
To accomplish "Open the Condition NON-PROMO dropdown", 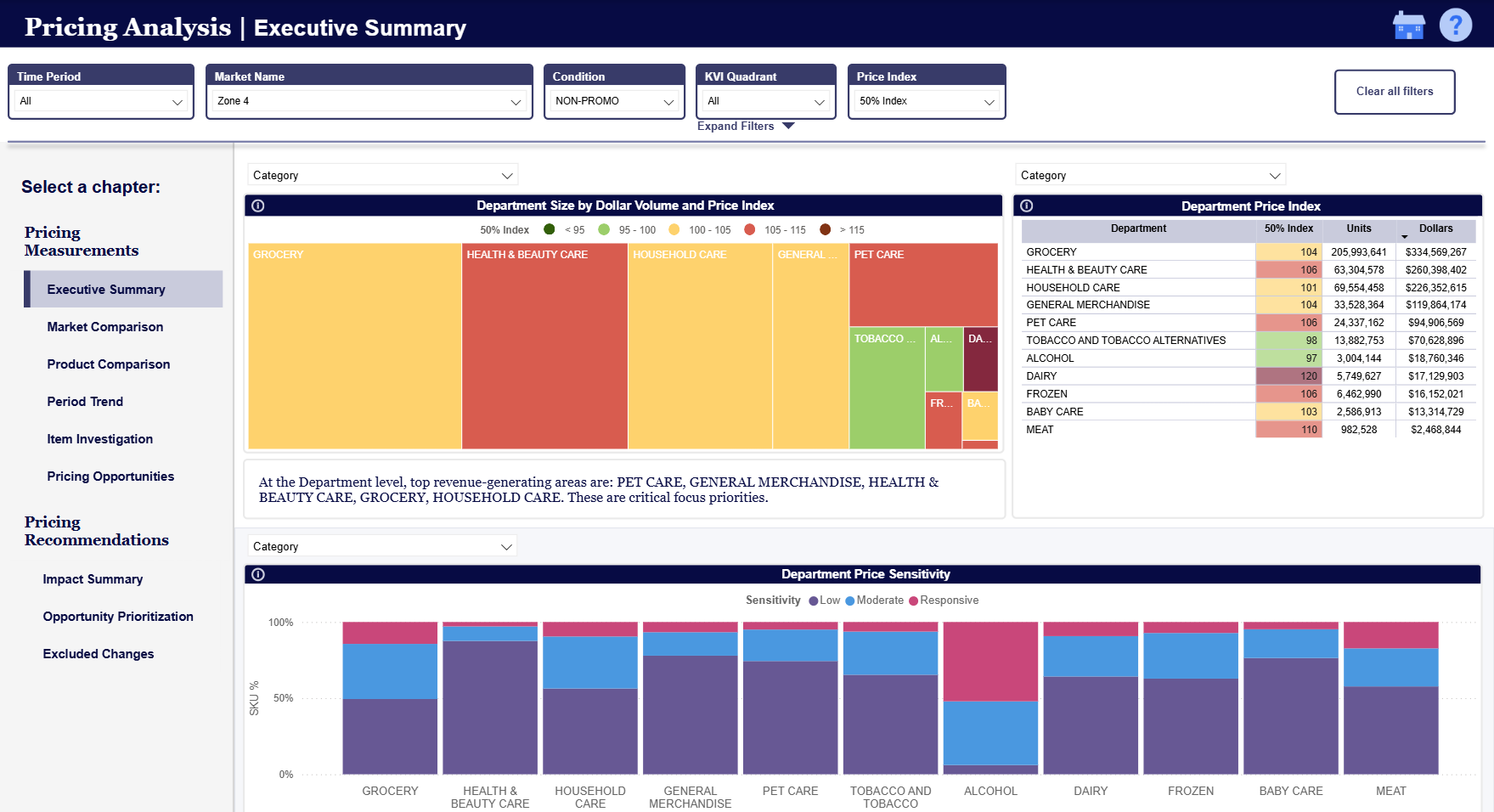I will tap(615, 101).
